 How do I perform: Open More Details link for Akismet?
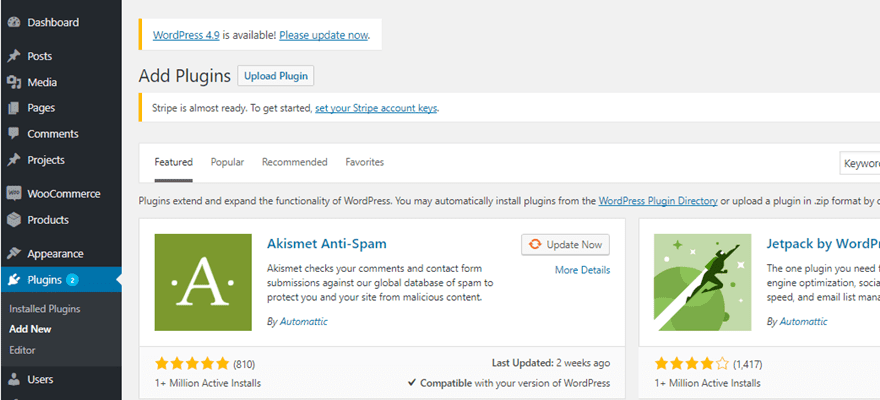pyautogui.click(x=582, y=270)
